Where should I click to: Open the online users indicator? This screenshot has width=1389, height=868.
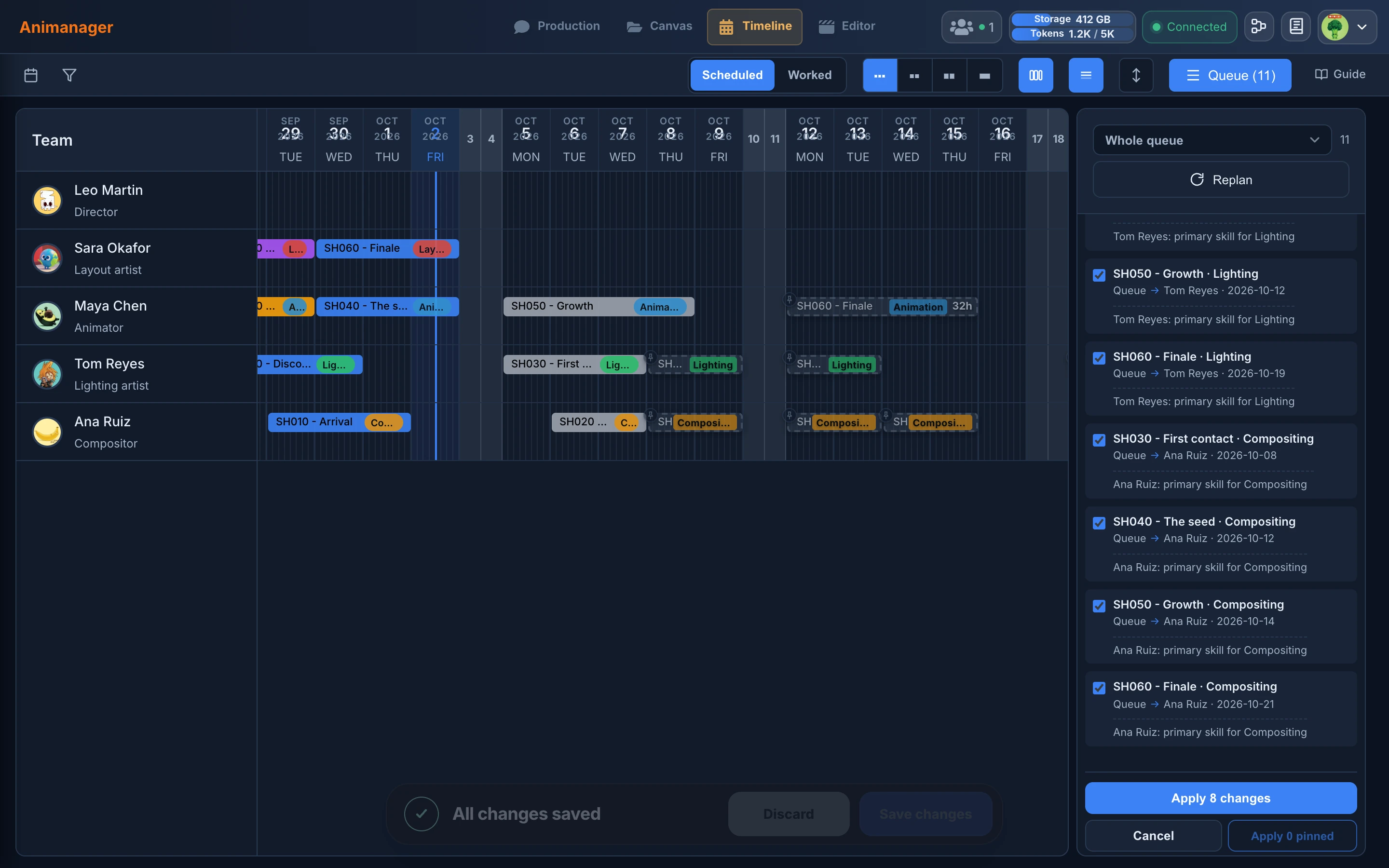(971, 27)
